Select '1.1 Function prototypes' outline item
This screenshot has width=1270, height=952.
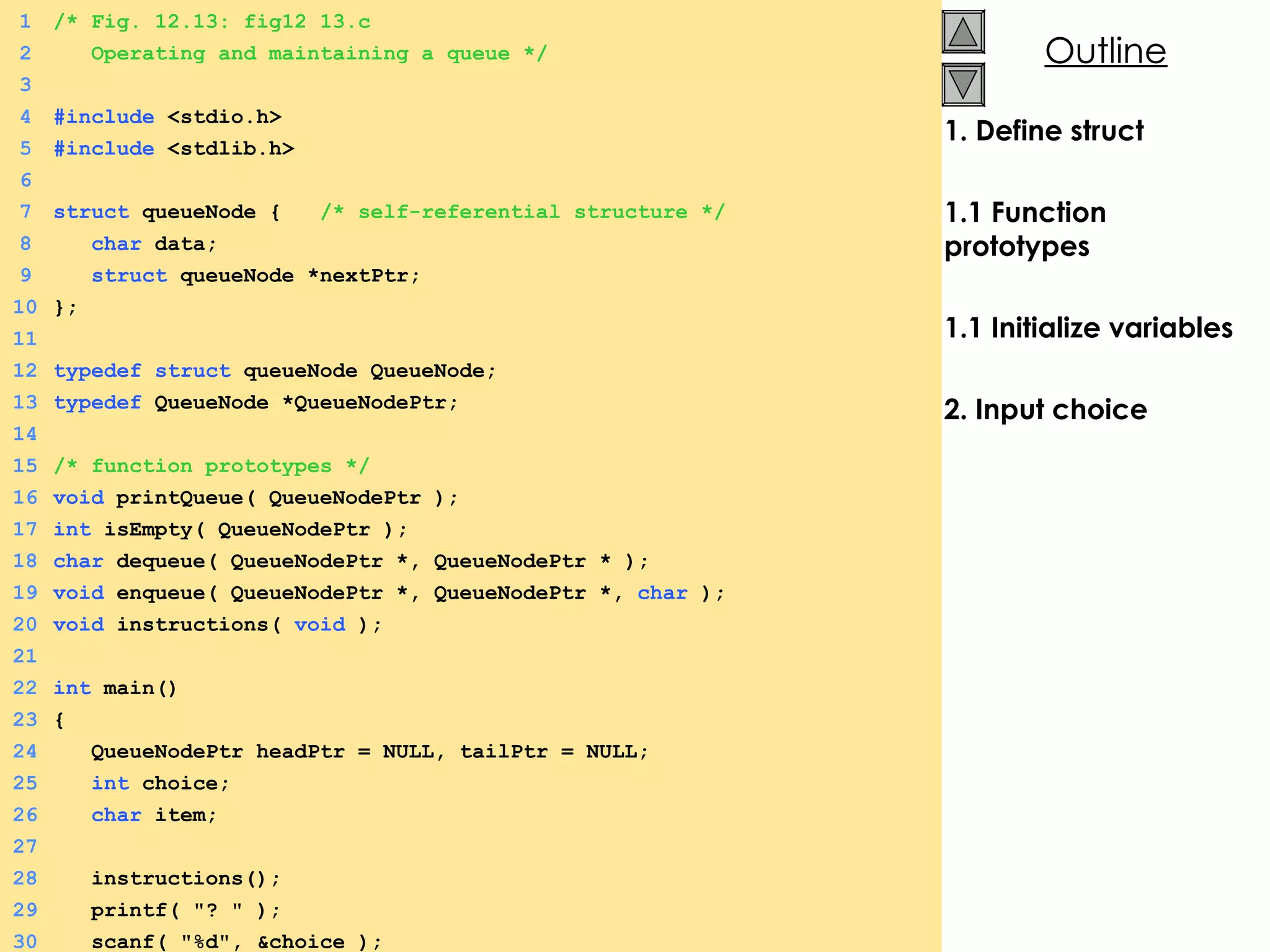click(1025, 229)
